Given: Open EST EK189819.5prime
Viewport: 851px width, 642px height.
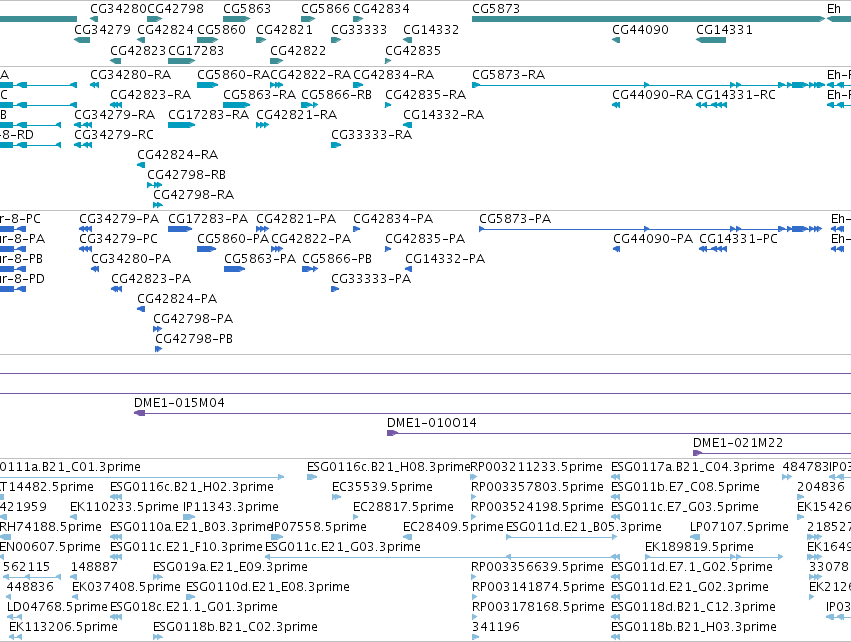Looking at the screenshot, I should (699, 546).
